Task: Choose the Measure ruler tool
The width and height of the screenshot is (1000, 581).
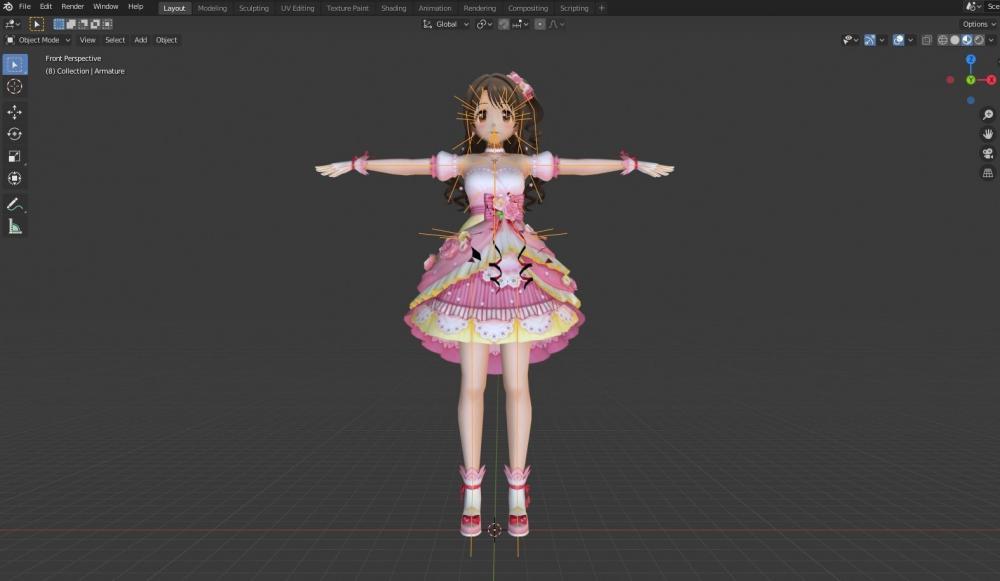Action: tap(15, 226)
